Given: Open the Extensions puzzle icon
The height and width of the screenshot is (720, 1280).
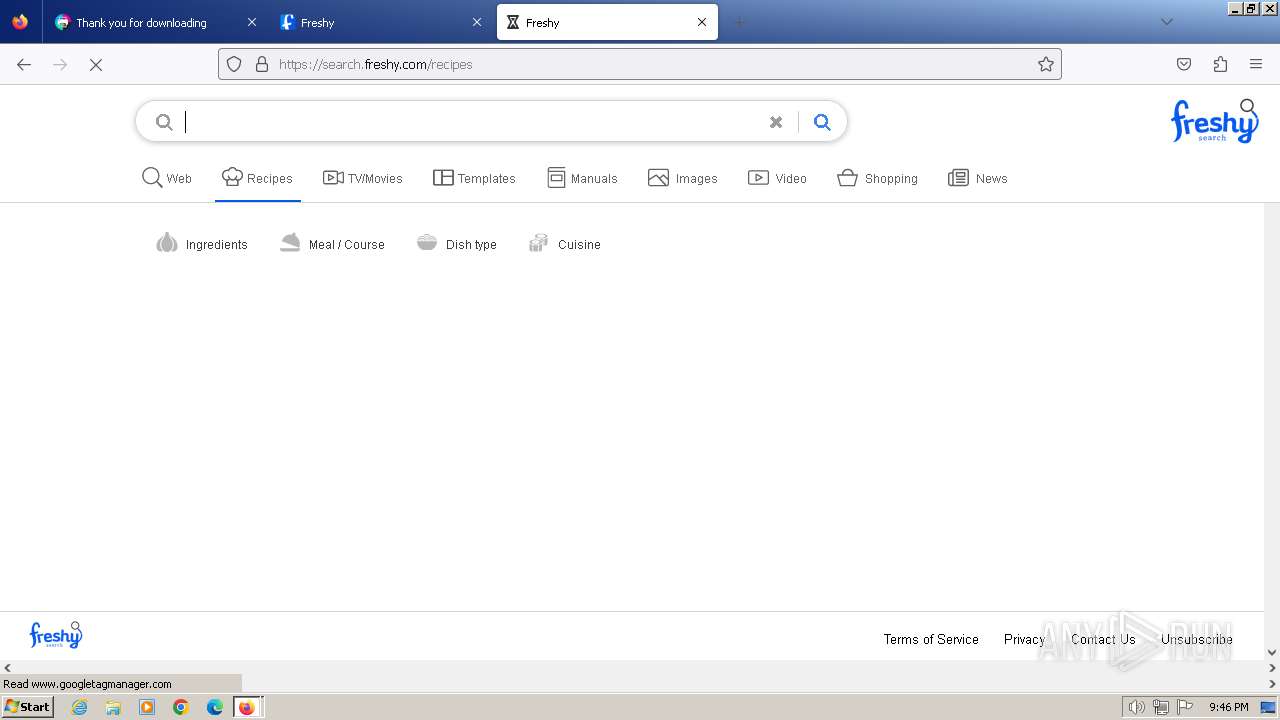Looking at the screenshot, I should [1220, 64].
